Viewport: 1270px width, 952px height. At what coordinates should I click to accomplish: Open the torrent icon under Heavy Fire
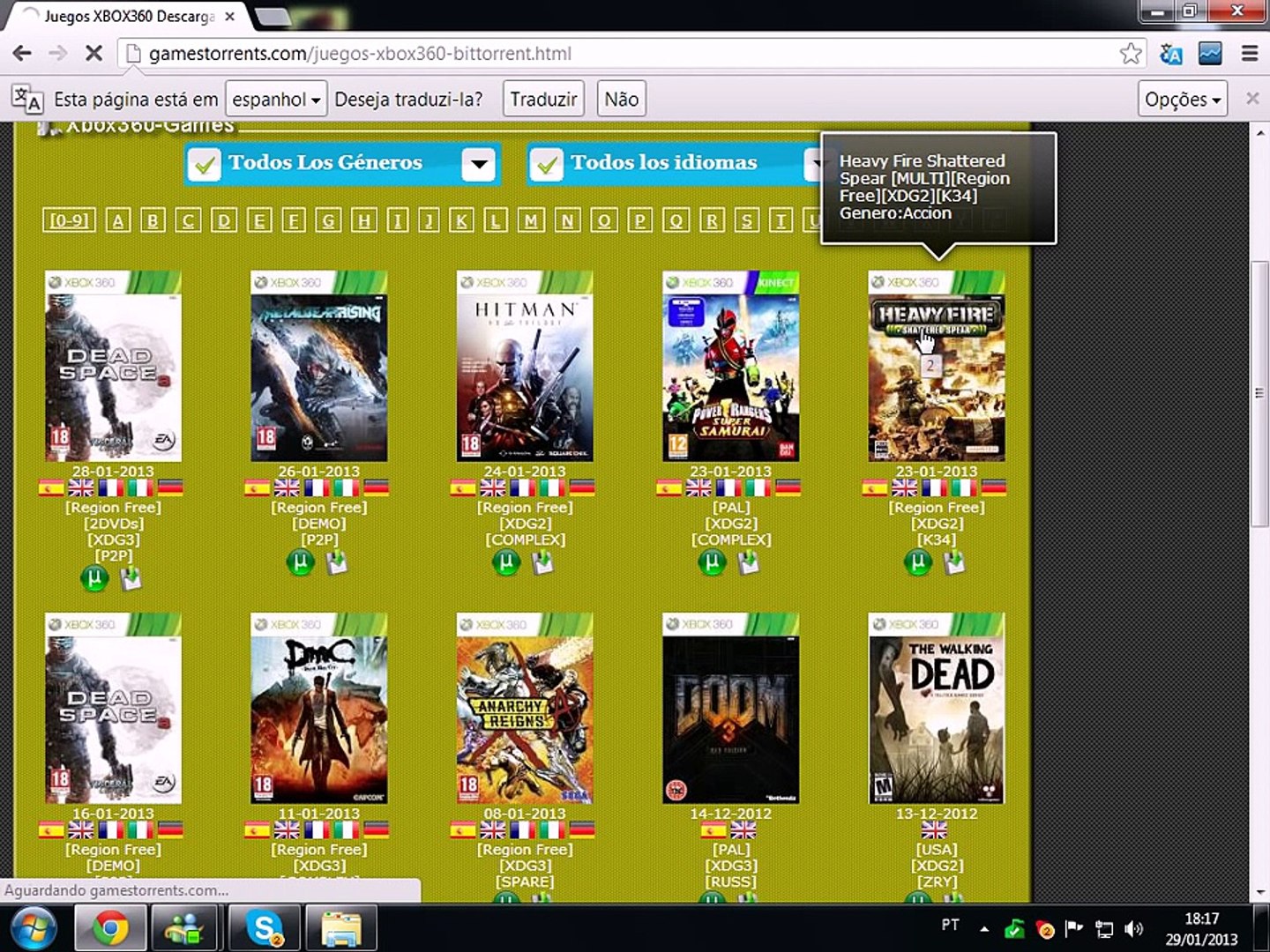coord(918,562)
